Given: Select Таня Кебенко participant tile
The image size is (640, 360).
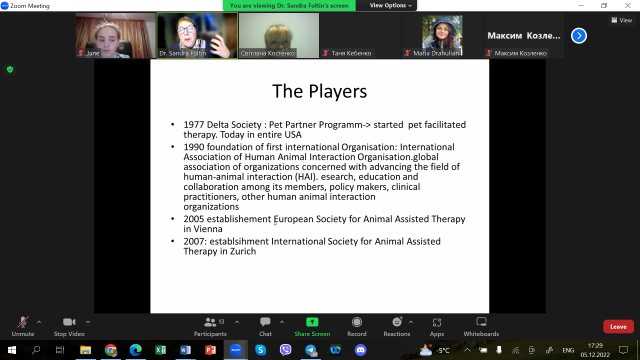Looking at the screenshot, I should pos(360,35).
